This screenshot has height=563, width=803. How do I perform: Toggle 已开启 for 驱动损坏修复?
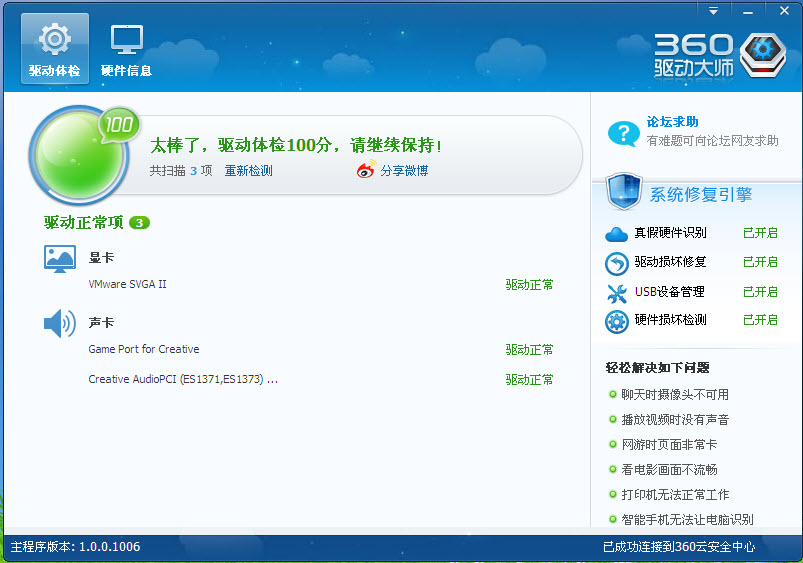tap(760, 262)
